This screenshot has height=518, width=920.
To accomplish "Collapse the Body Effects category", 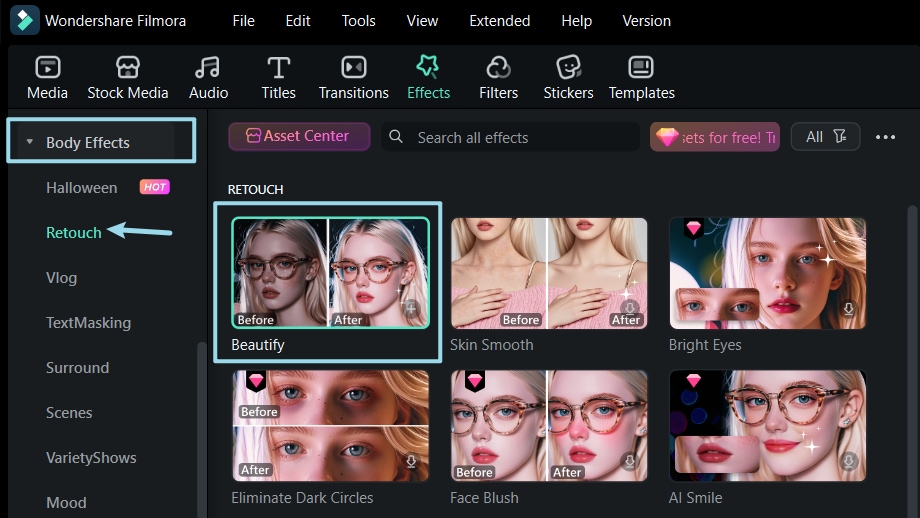I will tap(30, 142).
